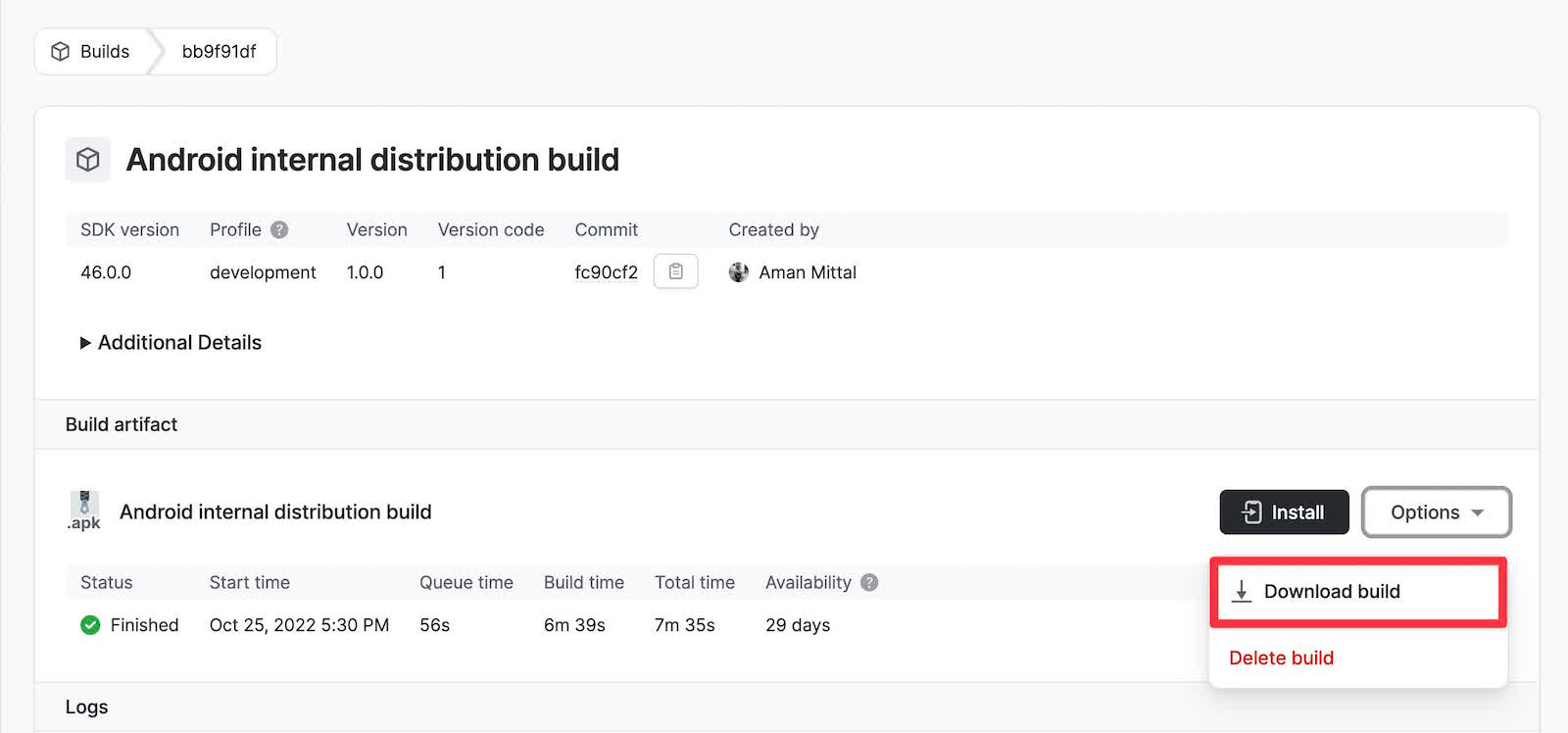The height and width of the screenshot is (733, 1568).
Task: Click Aman Mittal's avatar image
Action: pyautogui.click(x=739, y=272)
